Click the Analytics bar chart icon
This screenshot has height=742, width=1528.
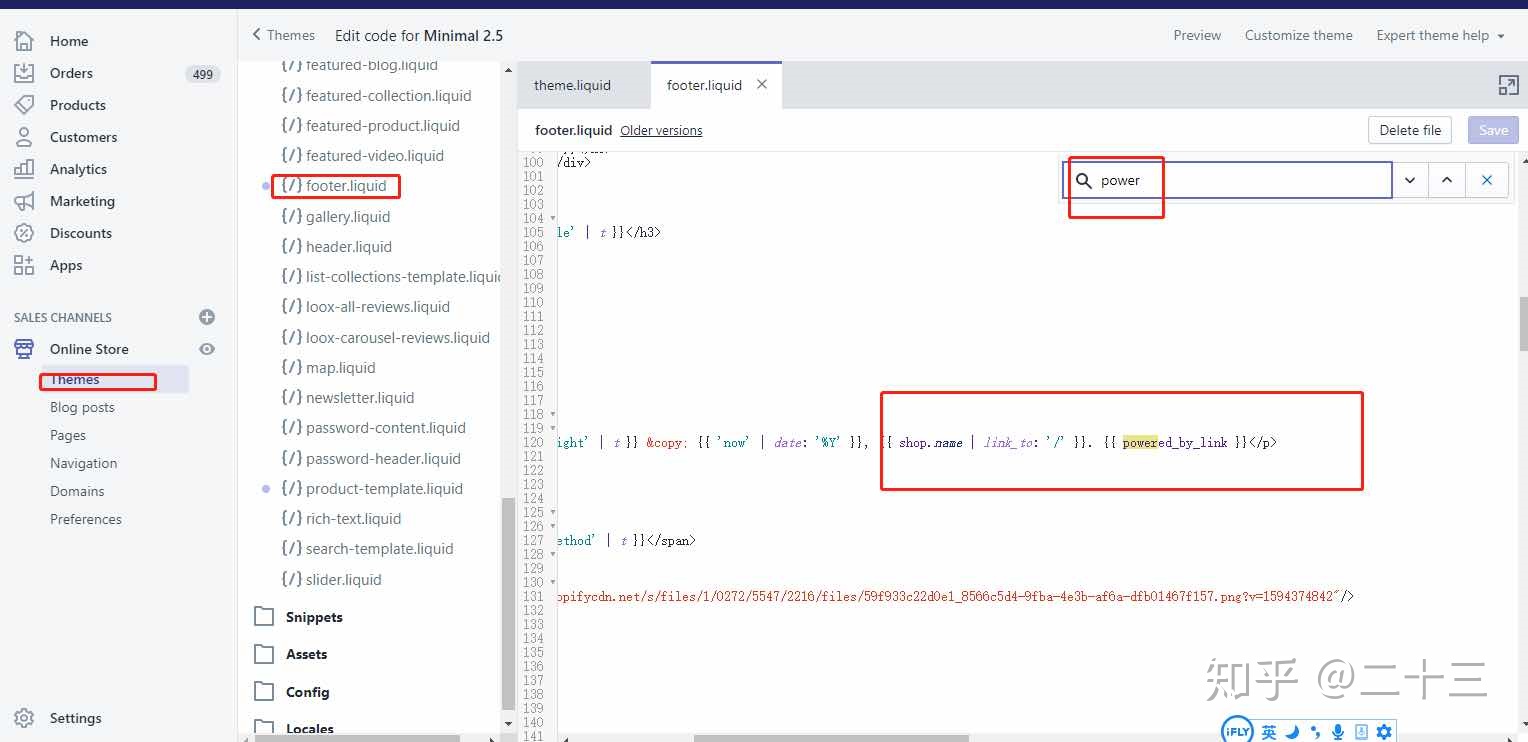click(x=24, y=169)
